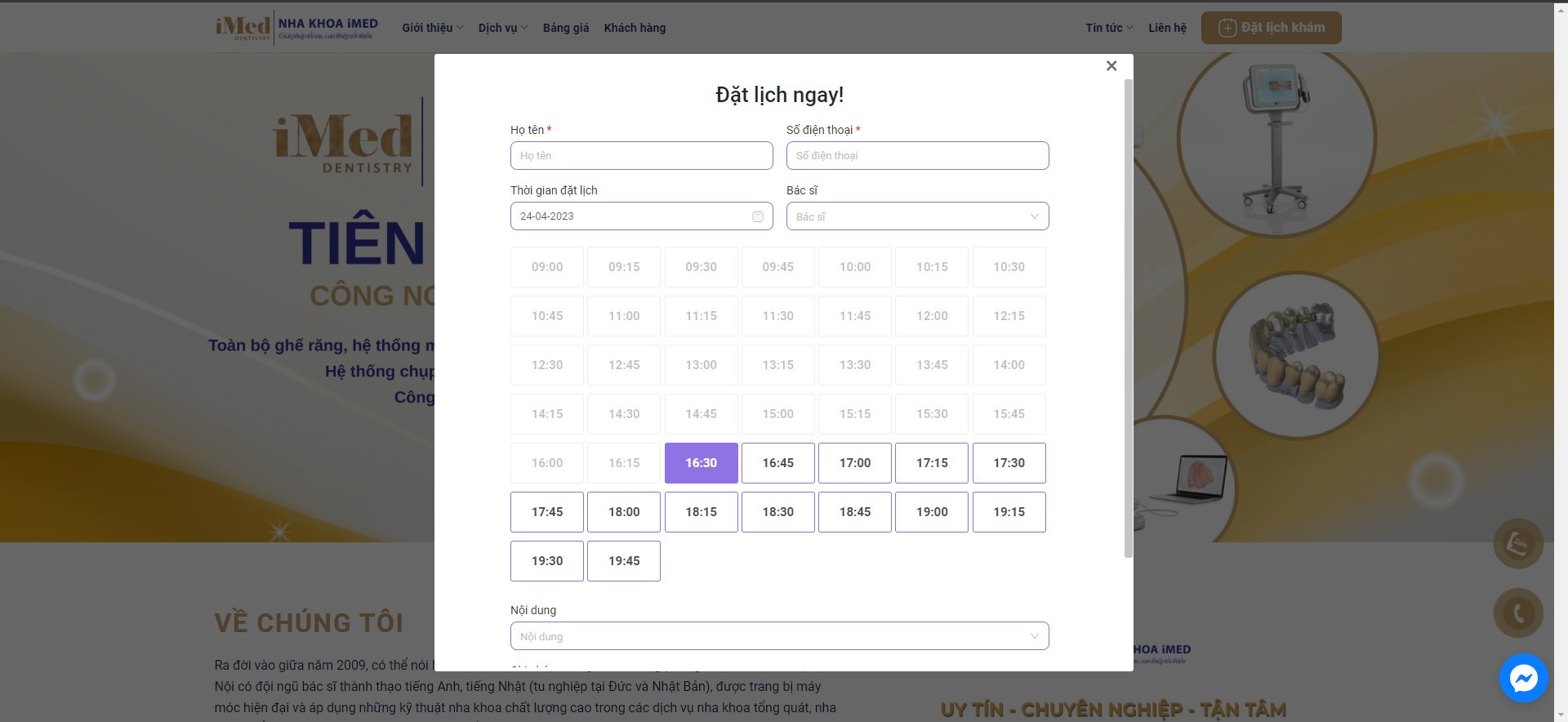The image size is (1568, 722).
Task: Expand the Dịch vụ menu
Action: pos(502,28)
